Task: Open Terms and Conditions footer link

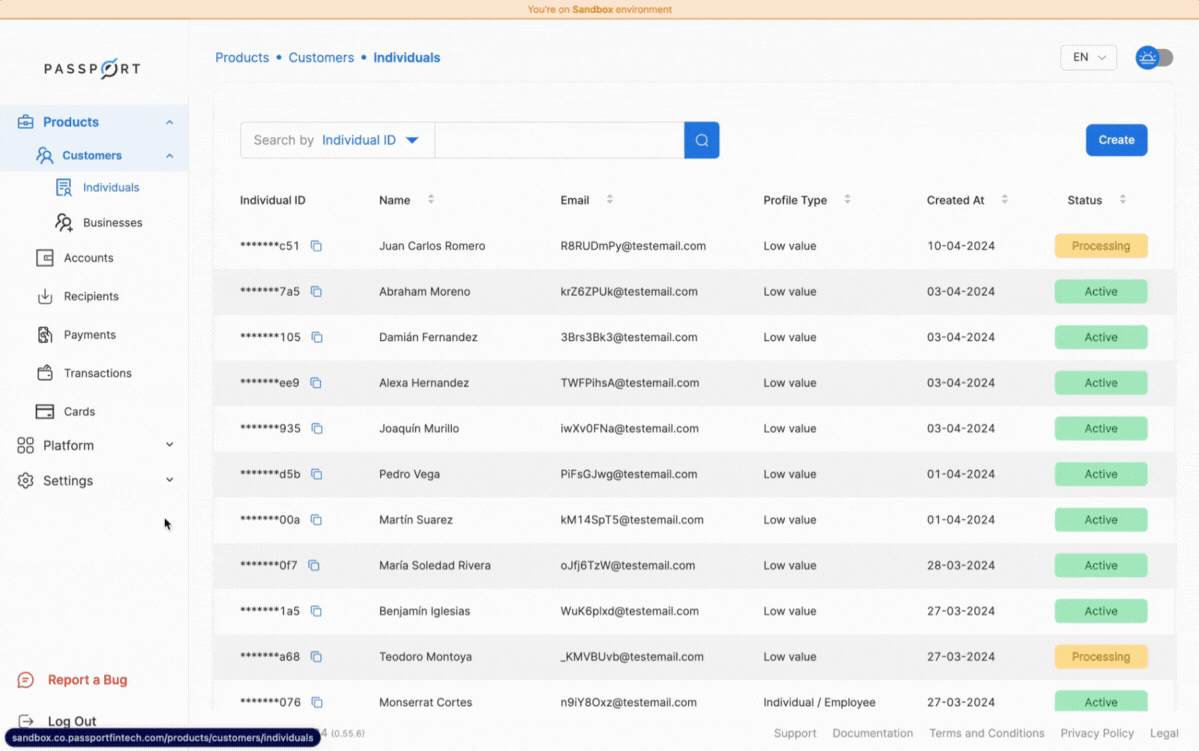Action: [986, 733]
